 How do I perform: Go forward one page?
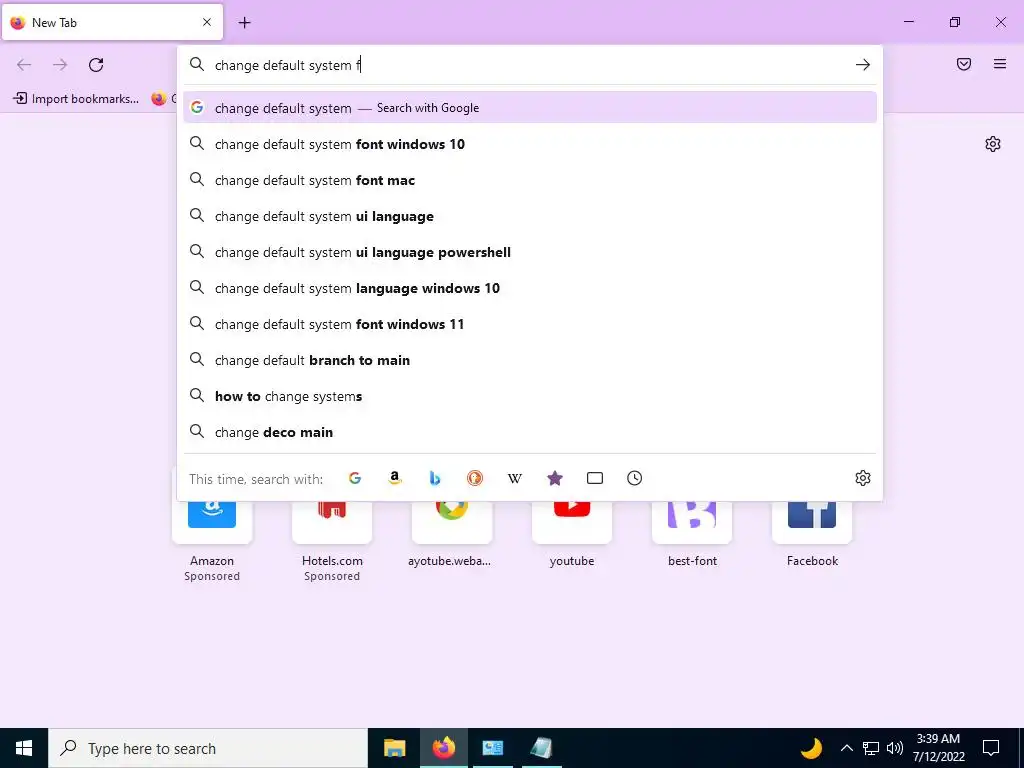[x=60, y=64]
